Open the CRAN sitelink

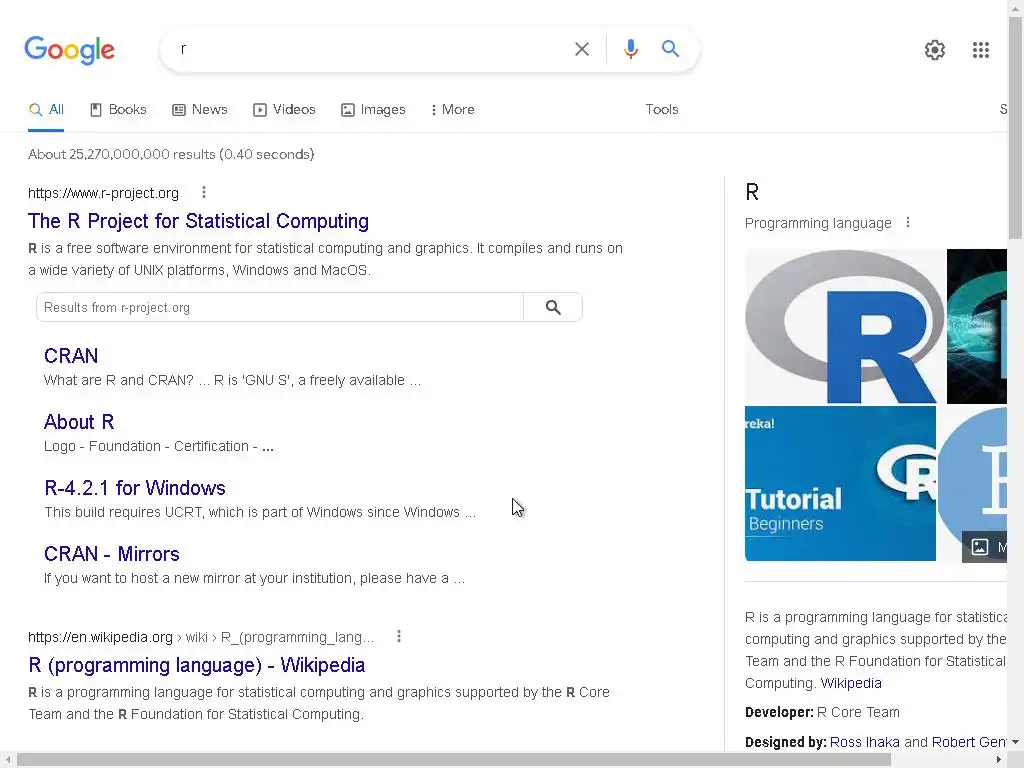pos(71,355)
